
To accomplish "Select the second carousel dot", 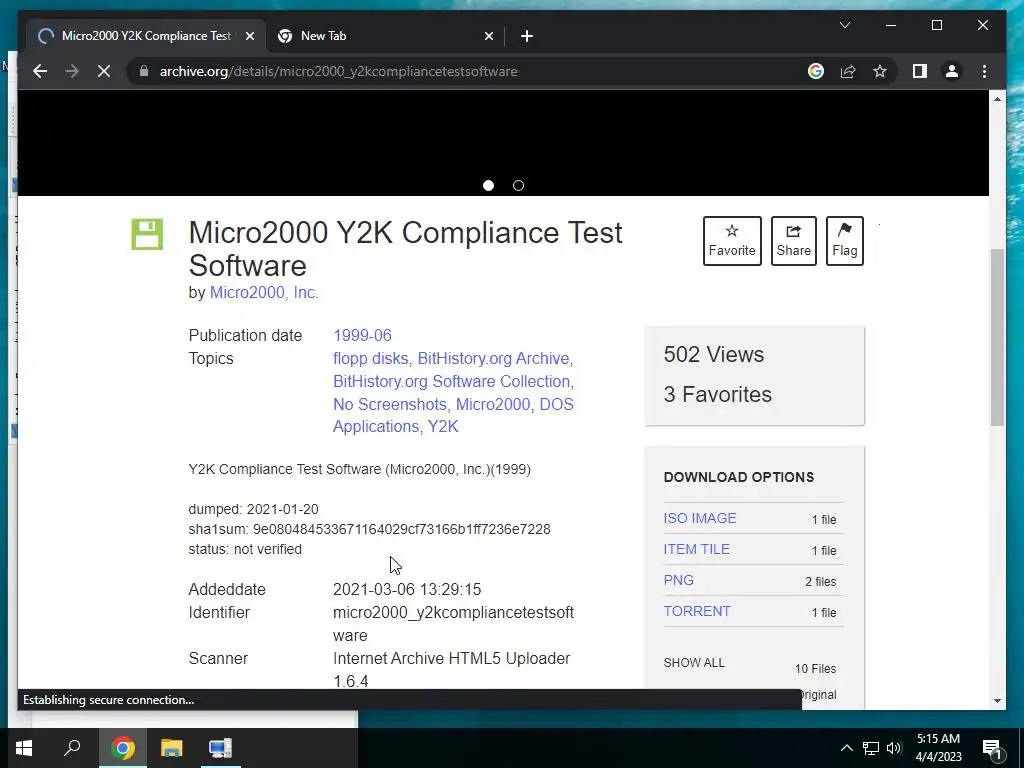I will (519, 185).
